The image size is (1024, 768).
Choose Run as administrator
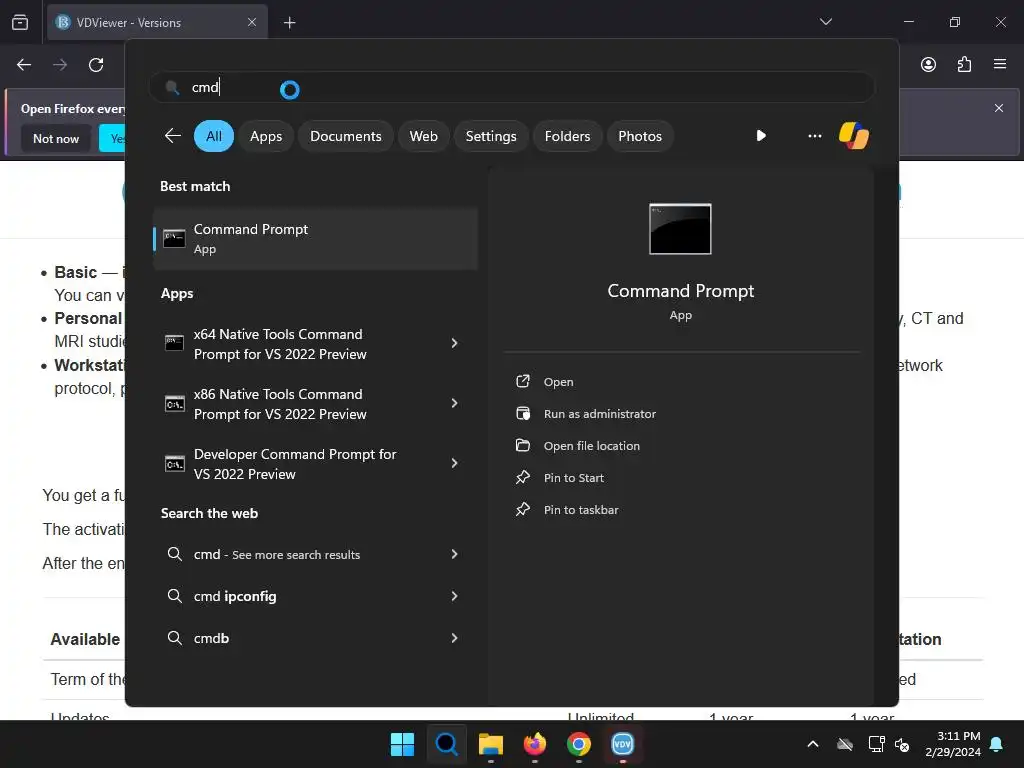599,414
